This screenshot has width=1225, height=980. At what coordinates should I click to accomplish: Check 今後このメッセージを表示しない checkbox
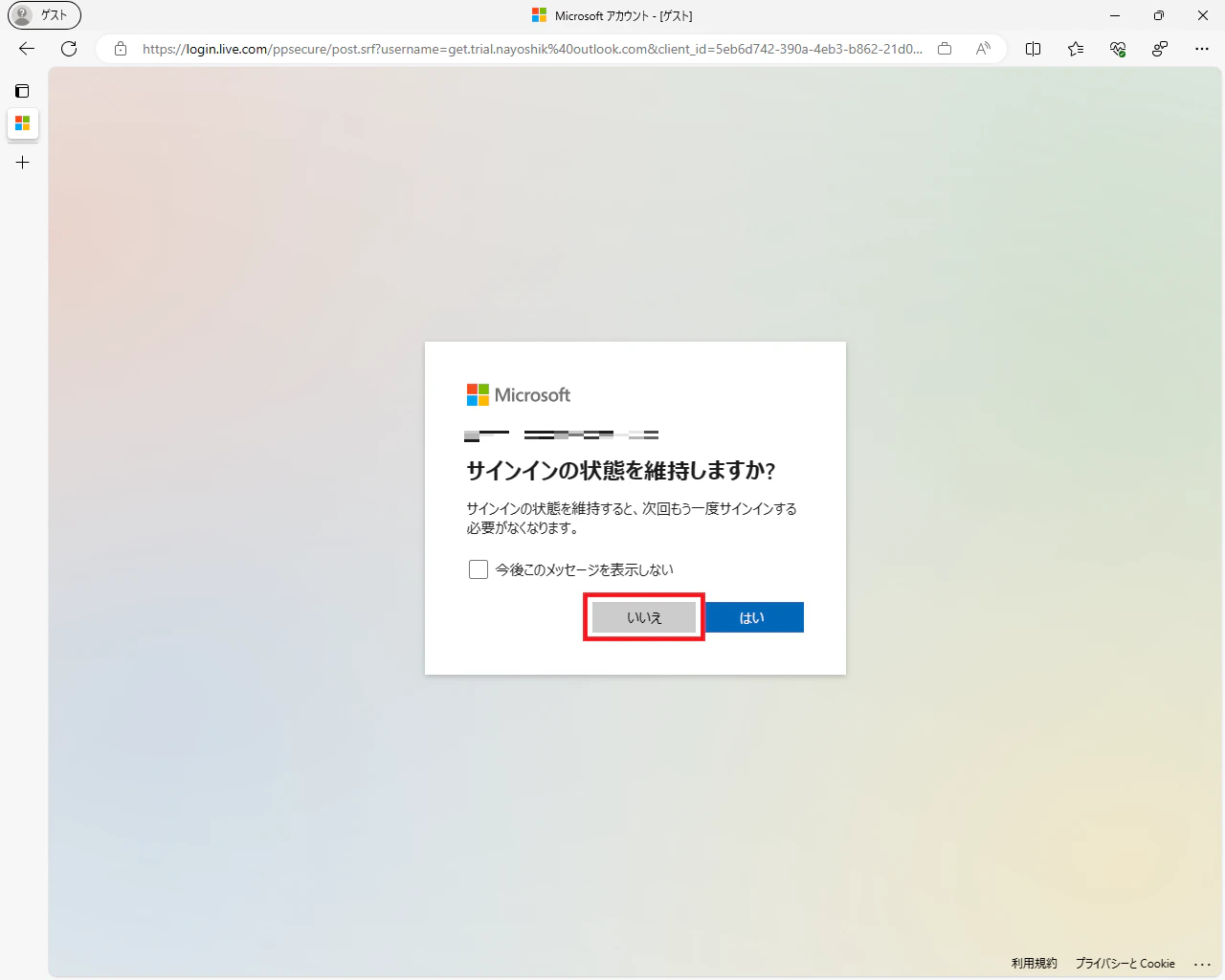pyautogui.click(x=479, y=569)
